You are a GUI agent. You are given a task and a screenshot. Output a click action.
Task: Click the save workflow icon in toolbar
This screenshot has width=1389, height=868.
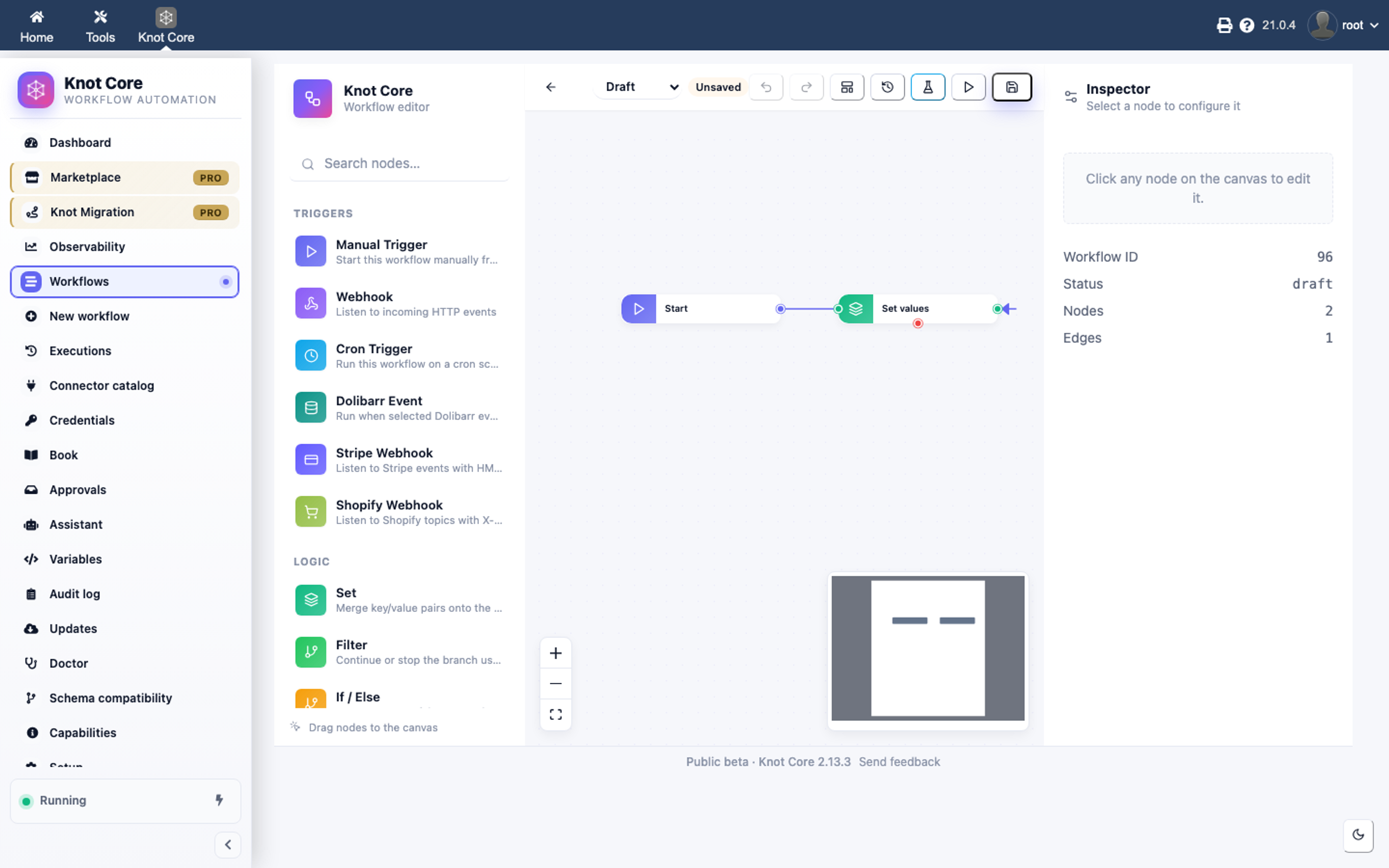coord(1011,87)
